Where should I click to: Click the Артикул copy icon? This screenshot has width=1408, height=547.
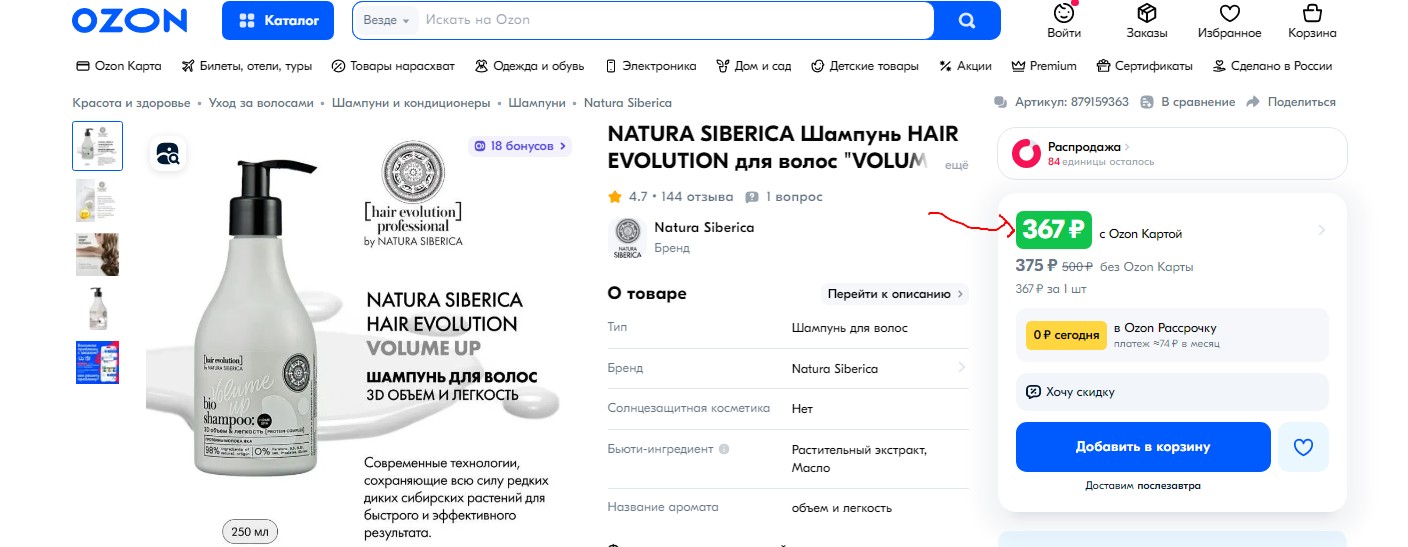(x=1001, y=102)
